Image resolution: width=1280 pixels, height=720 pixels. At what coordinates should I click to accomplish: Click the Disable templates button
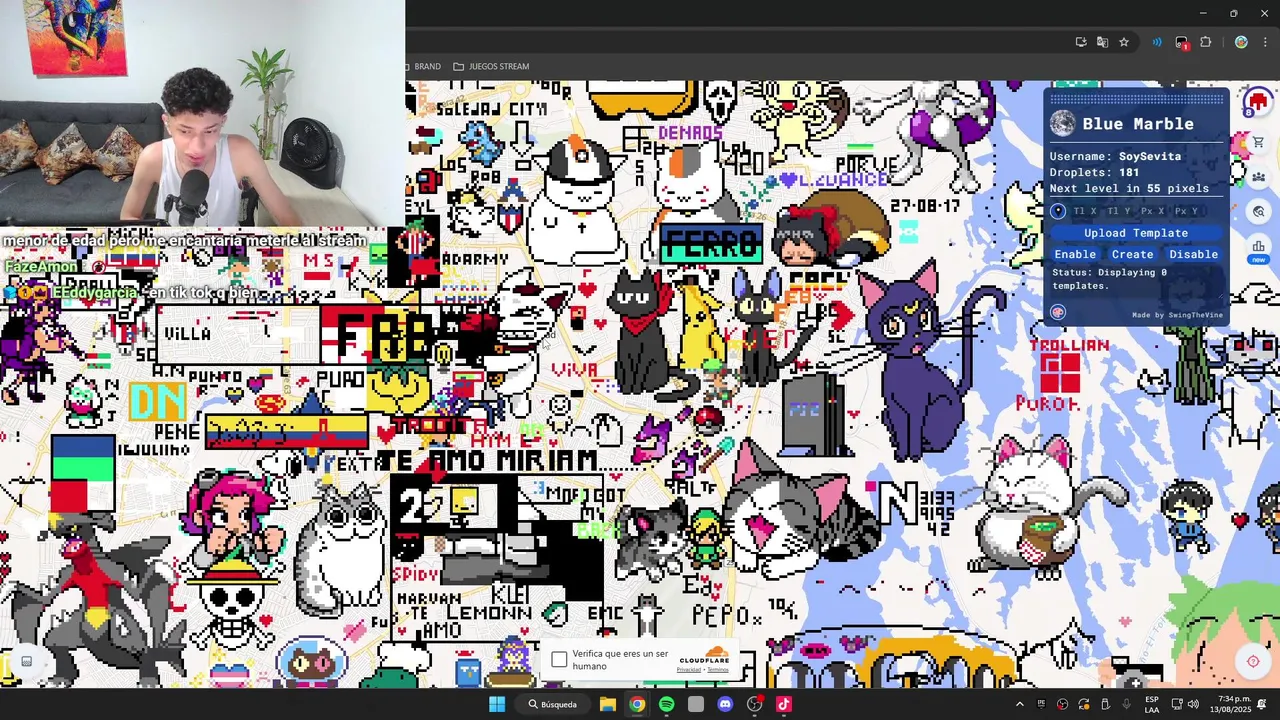1194,254
